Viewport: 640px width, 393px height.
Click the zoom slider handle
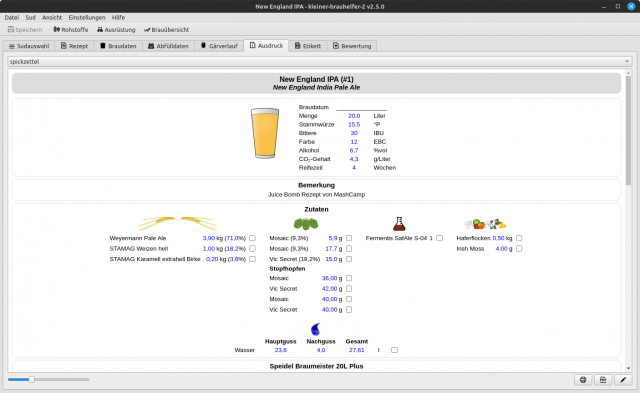[x=31, y=380]
